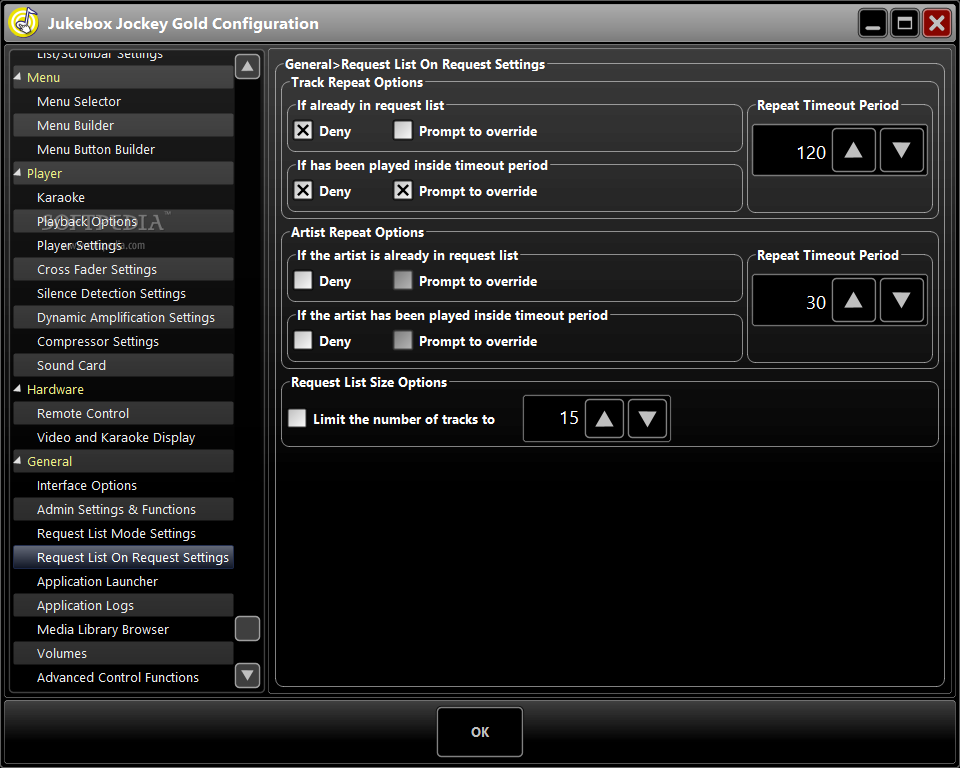The width and height of the screenshot is (960, 768).
Task: Close the configuration window
Action: tap(937, 23)
